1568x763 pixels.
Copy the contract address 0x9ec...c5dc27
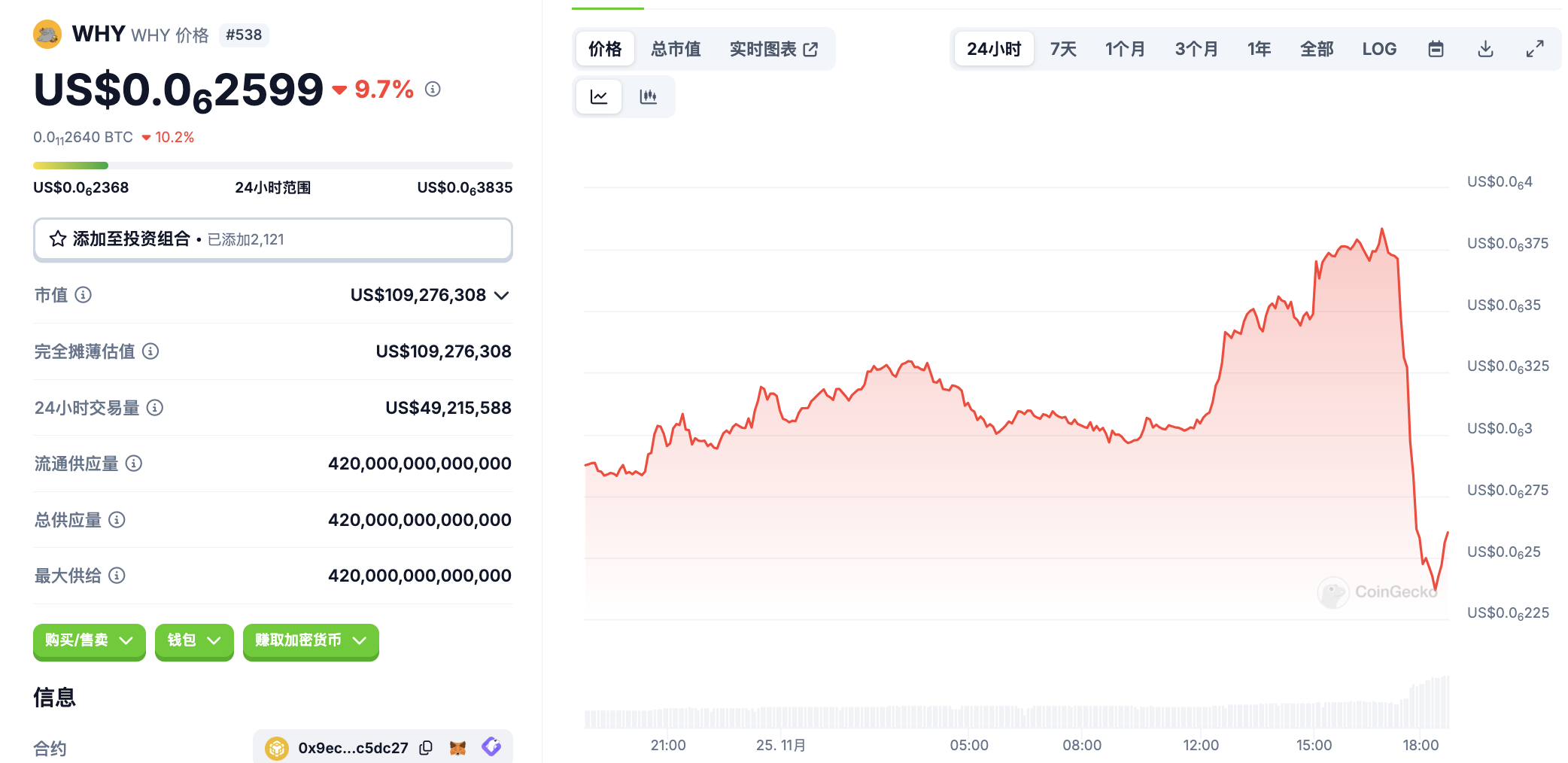427,748
